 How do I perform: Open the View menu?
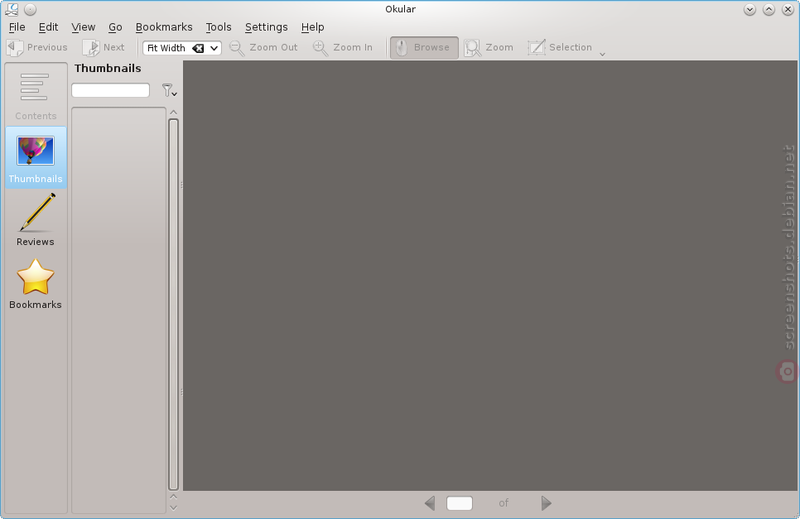pyautogui.click(x=83, y=27)
